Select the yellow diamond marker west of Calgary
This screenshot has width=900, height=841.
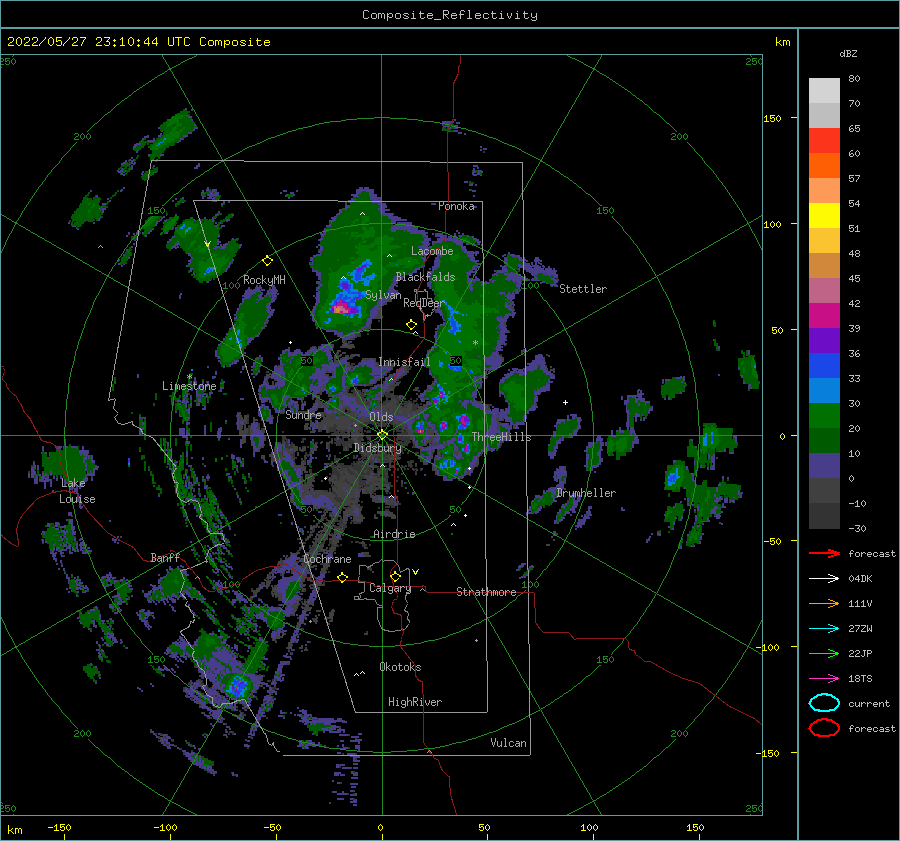click(343, 577)
